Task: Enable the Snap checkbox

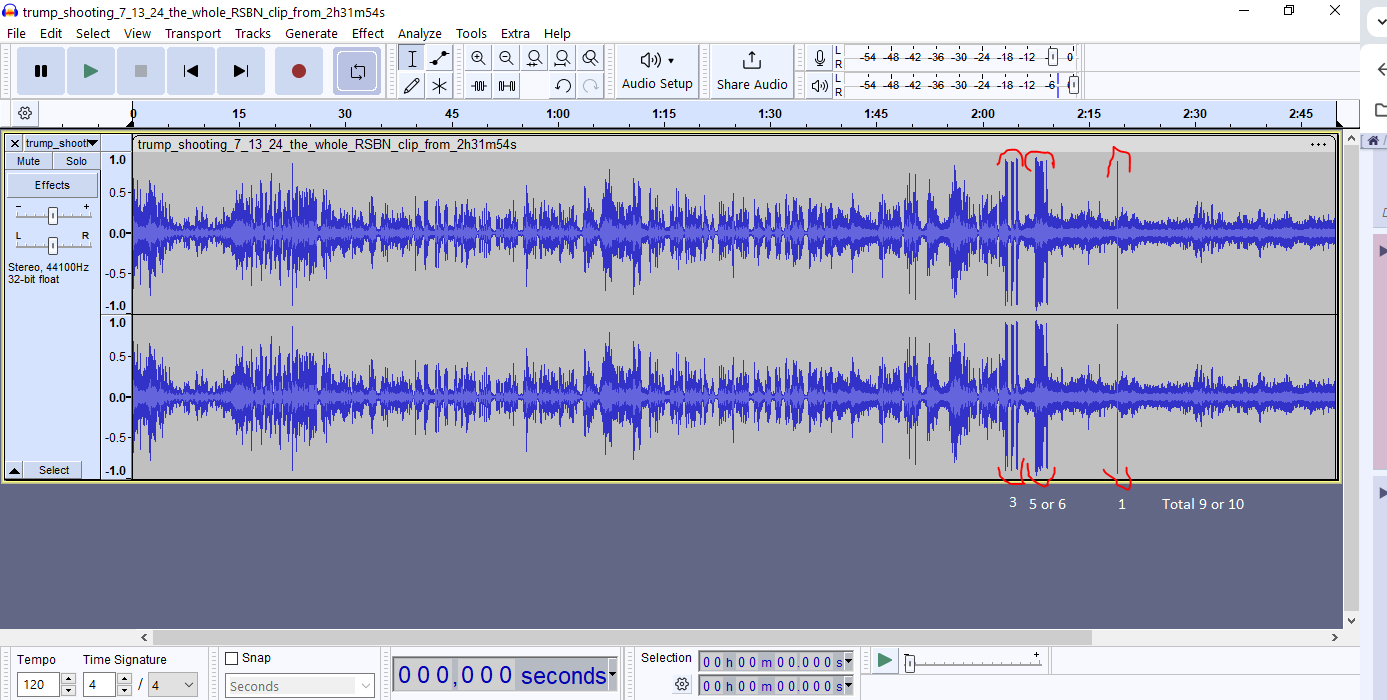Action: pyautogui.click(x=232, y=658)
